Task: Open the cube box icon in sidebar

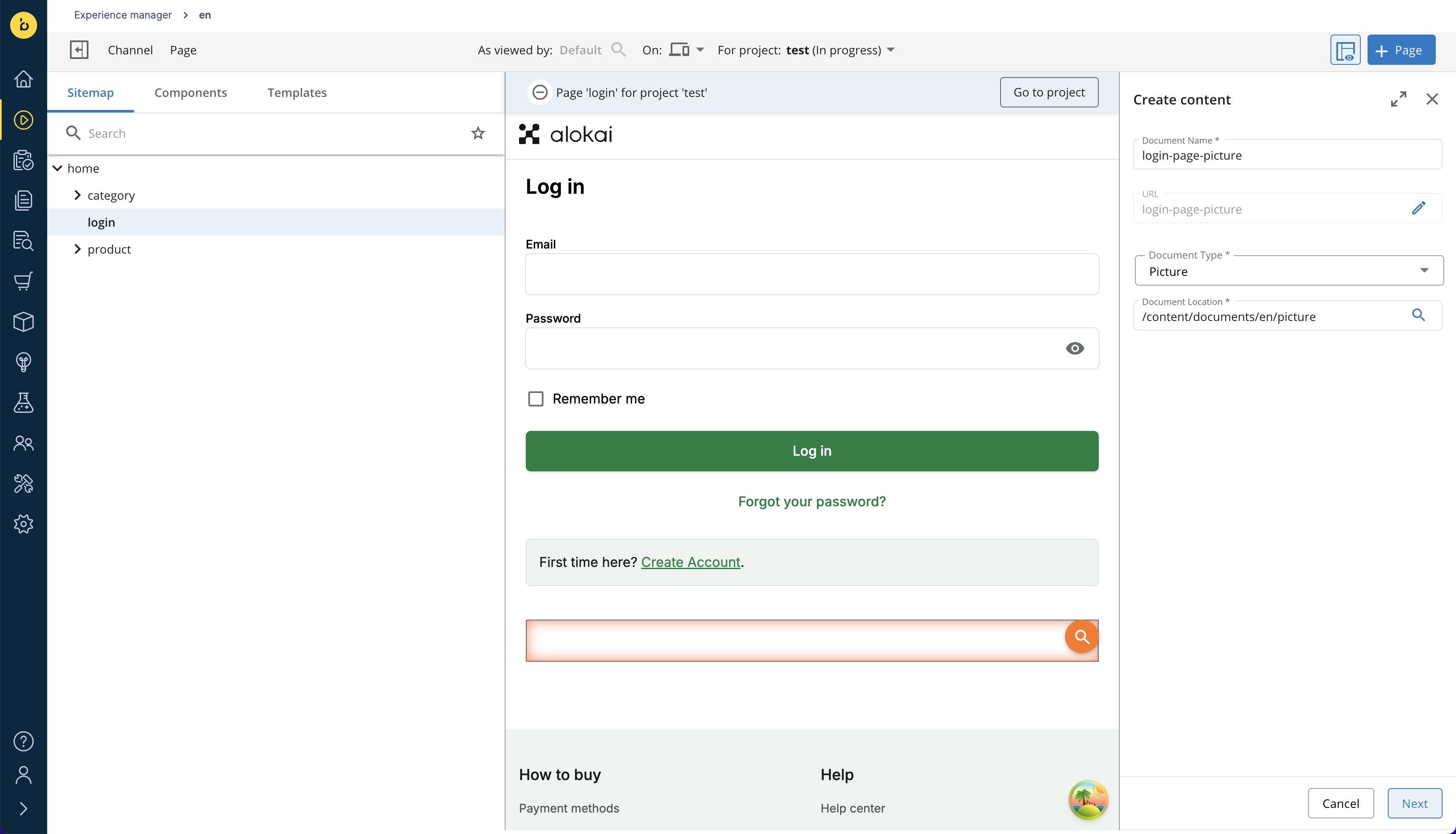Action: (24, 321)
